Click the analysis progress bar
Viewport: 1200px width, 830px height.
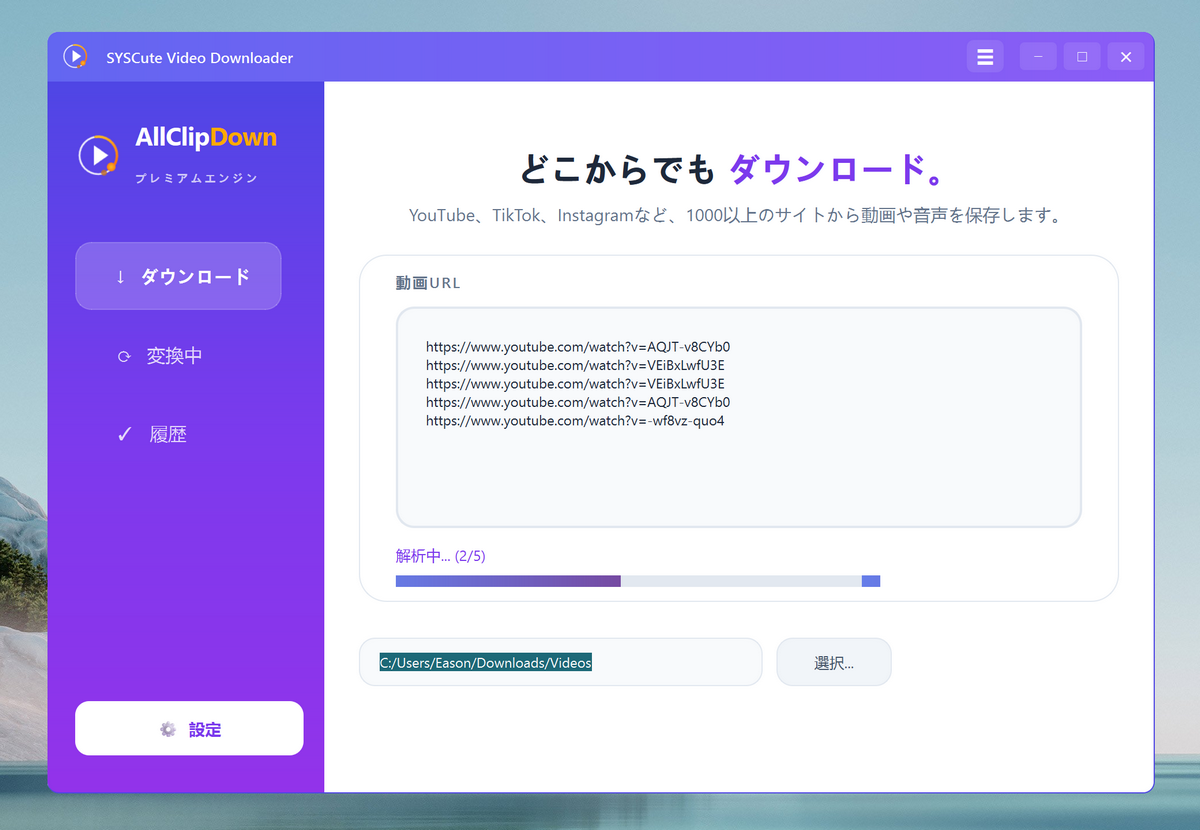(637, 581)
